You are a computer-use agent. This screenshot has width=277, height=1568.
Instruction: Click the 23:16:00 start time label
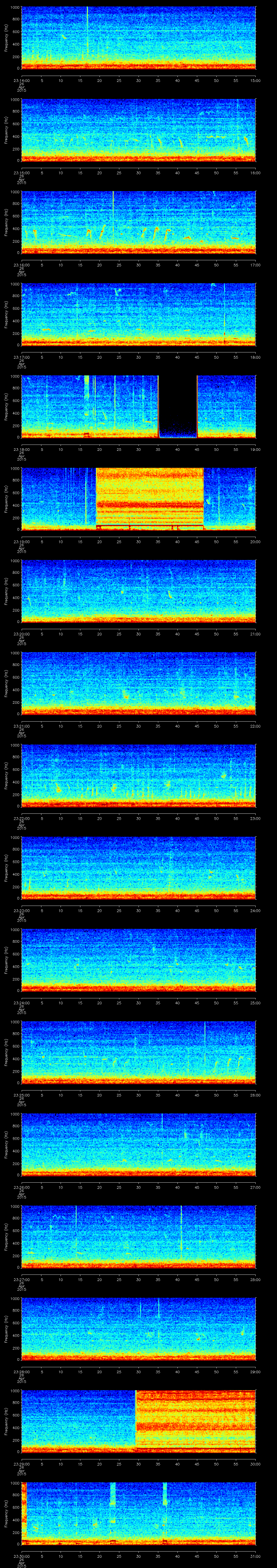click(21, 264)
